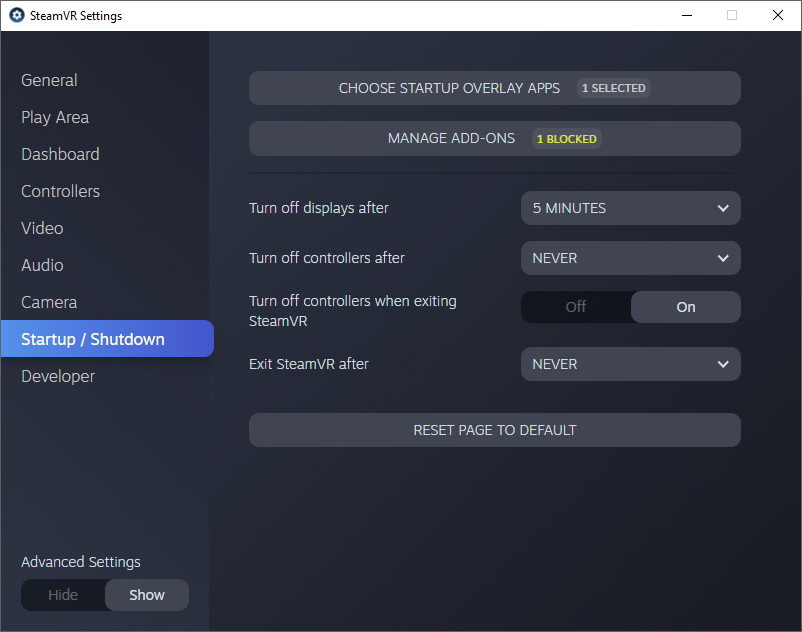Open the Turn off controllers after dropdown
Screen dimensions: 802x632
[x=630, y=258]
